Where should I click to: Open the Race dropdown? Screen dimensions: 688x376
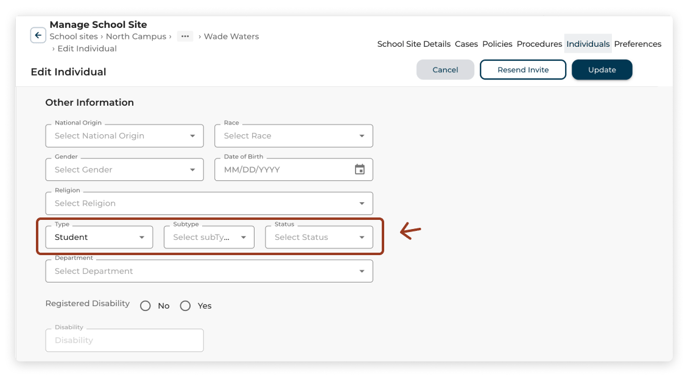coord(294,136)
